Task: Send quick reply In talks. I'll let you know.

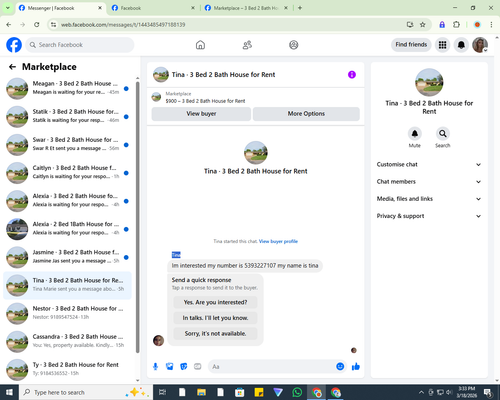Action: click(x=215, y=318)
